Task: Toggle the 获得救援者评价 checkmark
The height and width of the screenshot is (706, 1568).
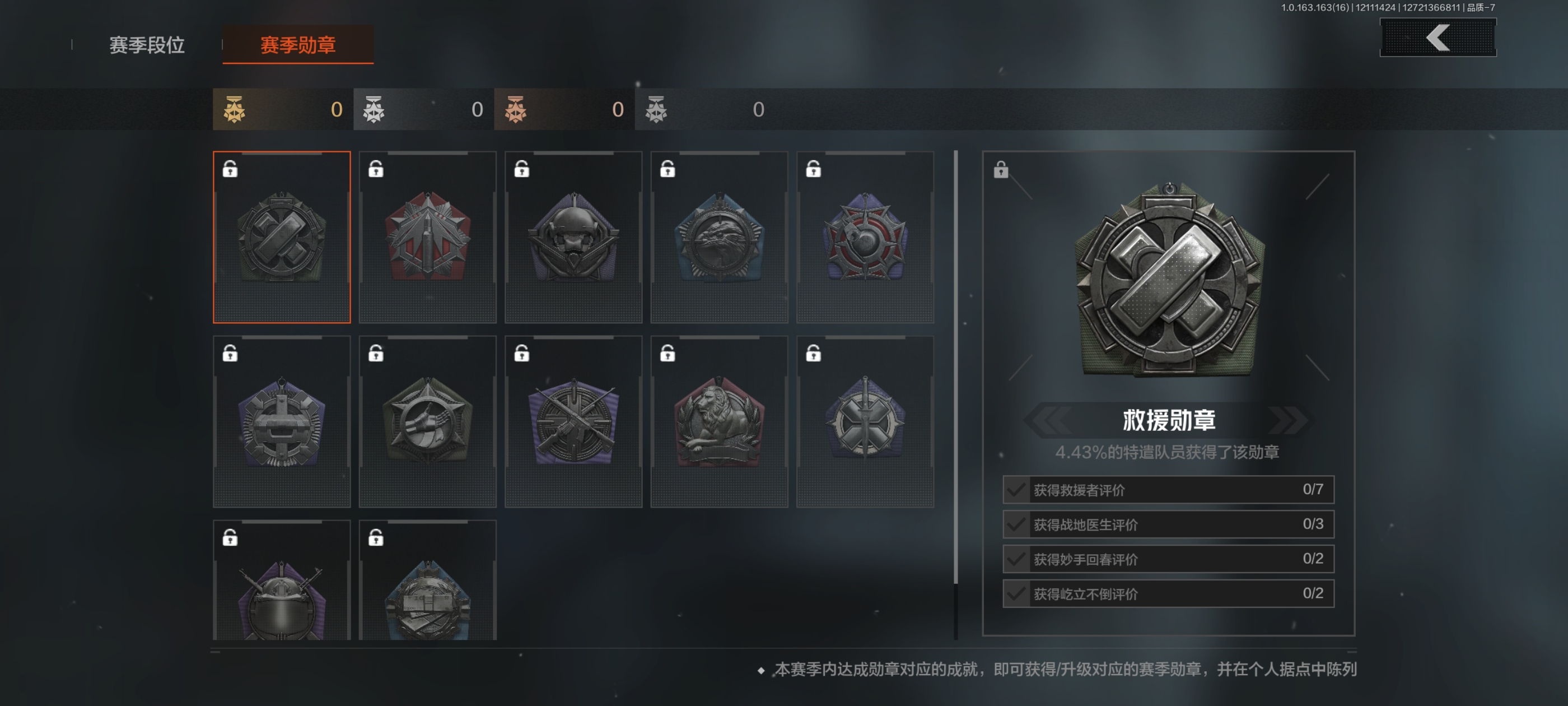Action: point(1016,490)
